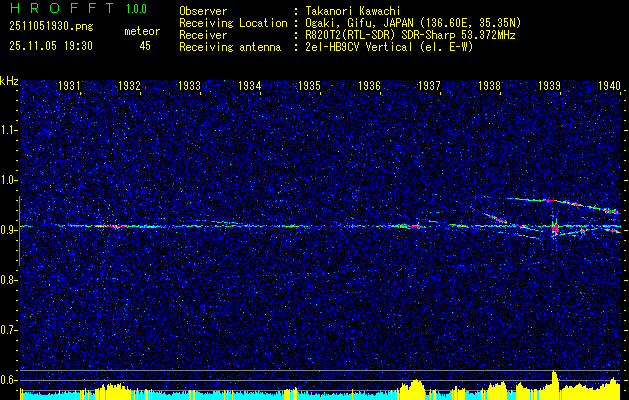Click the Receiving Location field label

tap(233, 23)
